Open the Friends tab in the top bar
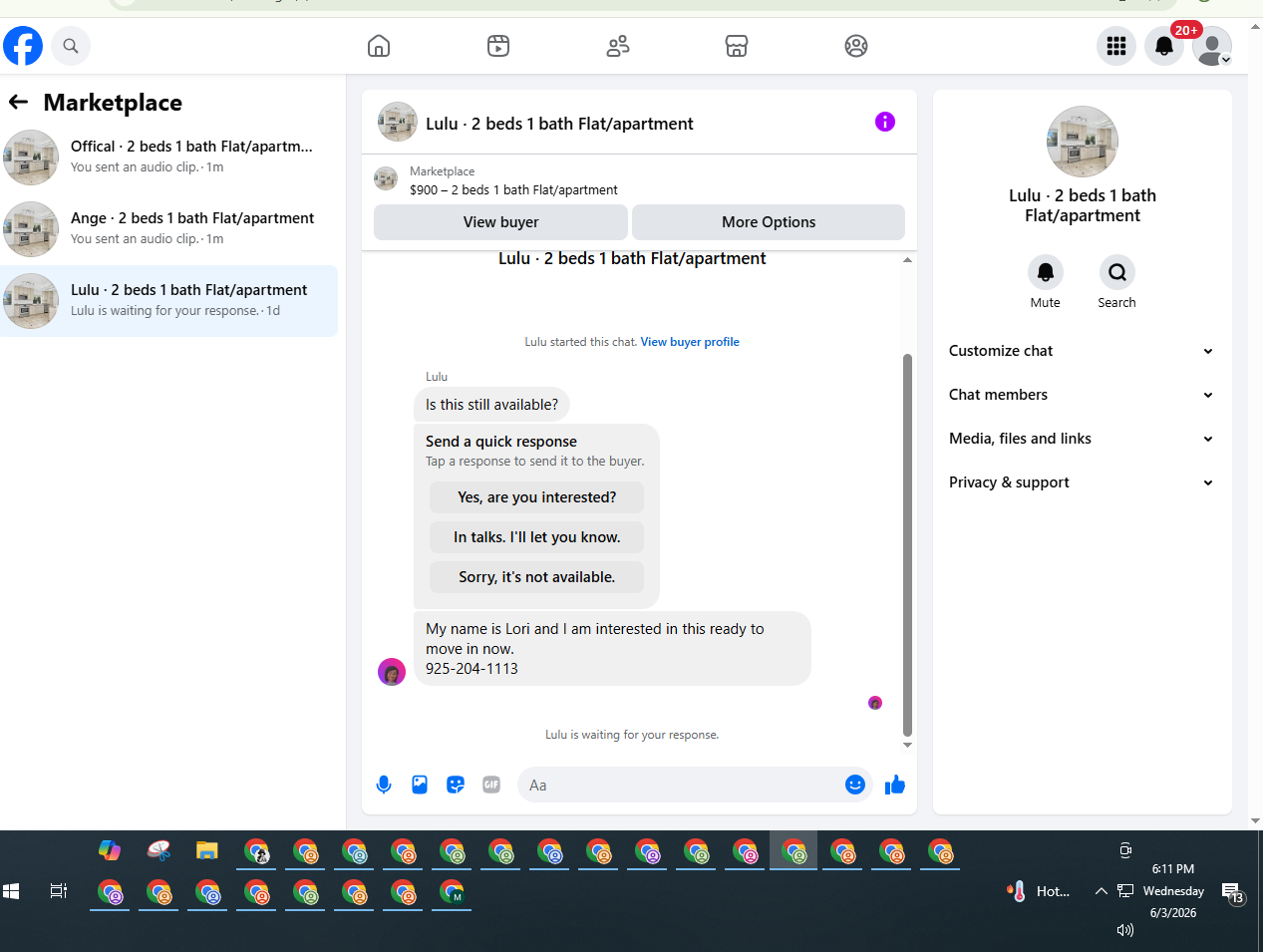The image size is (1263, 952). pos(618,46)
